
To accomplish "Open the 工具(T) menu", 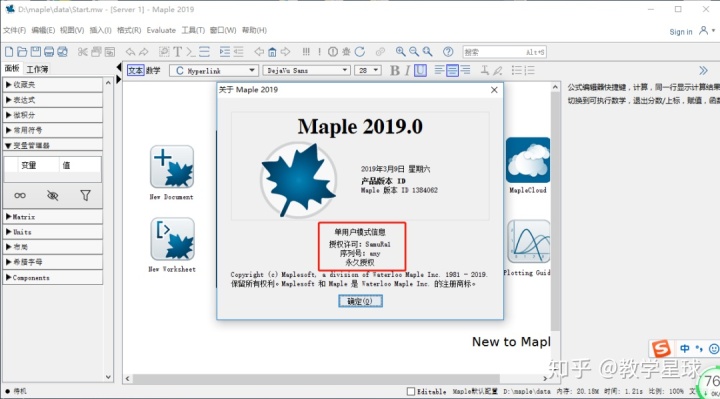I will click(193, 30).
